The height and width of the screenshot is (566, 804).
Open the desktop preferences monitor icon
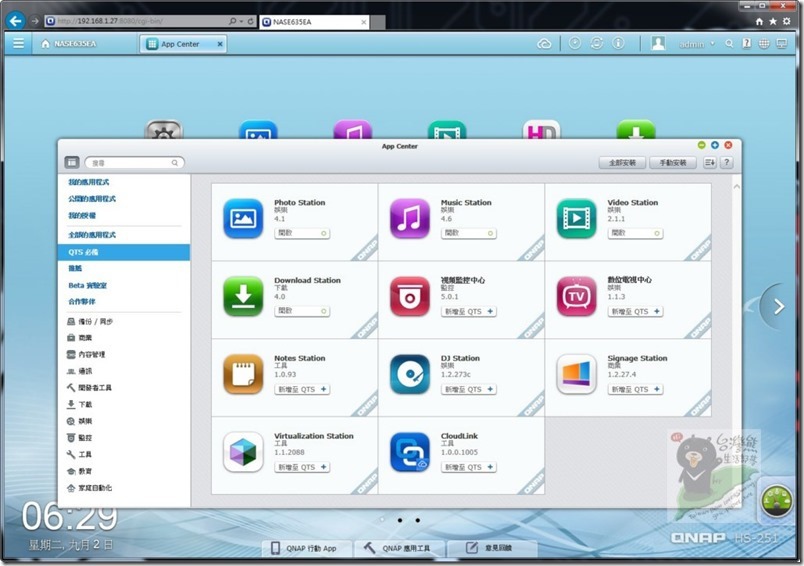[782, 44]
